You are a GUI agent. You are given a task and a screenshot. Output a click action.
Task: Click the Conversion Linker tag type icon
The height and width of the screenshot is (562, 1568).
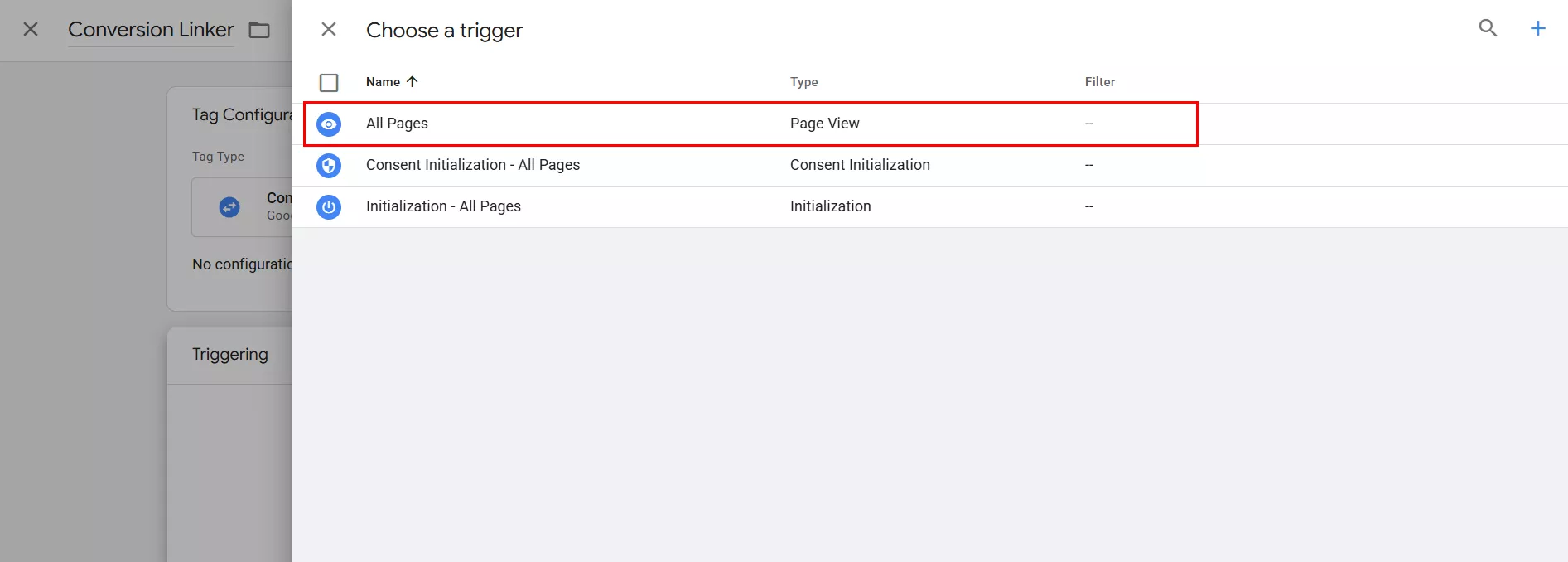coord(229,207)
